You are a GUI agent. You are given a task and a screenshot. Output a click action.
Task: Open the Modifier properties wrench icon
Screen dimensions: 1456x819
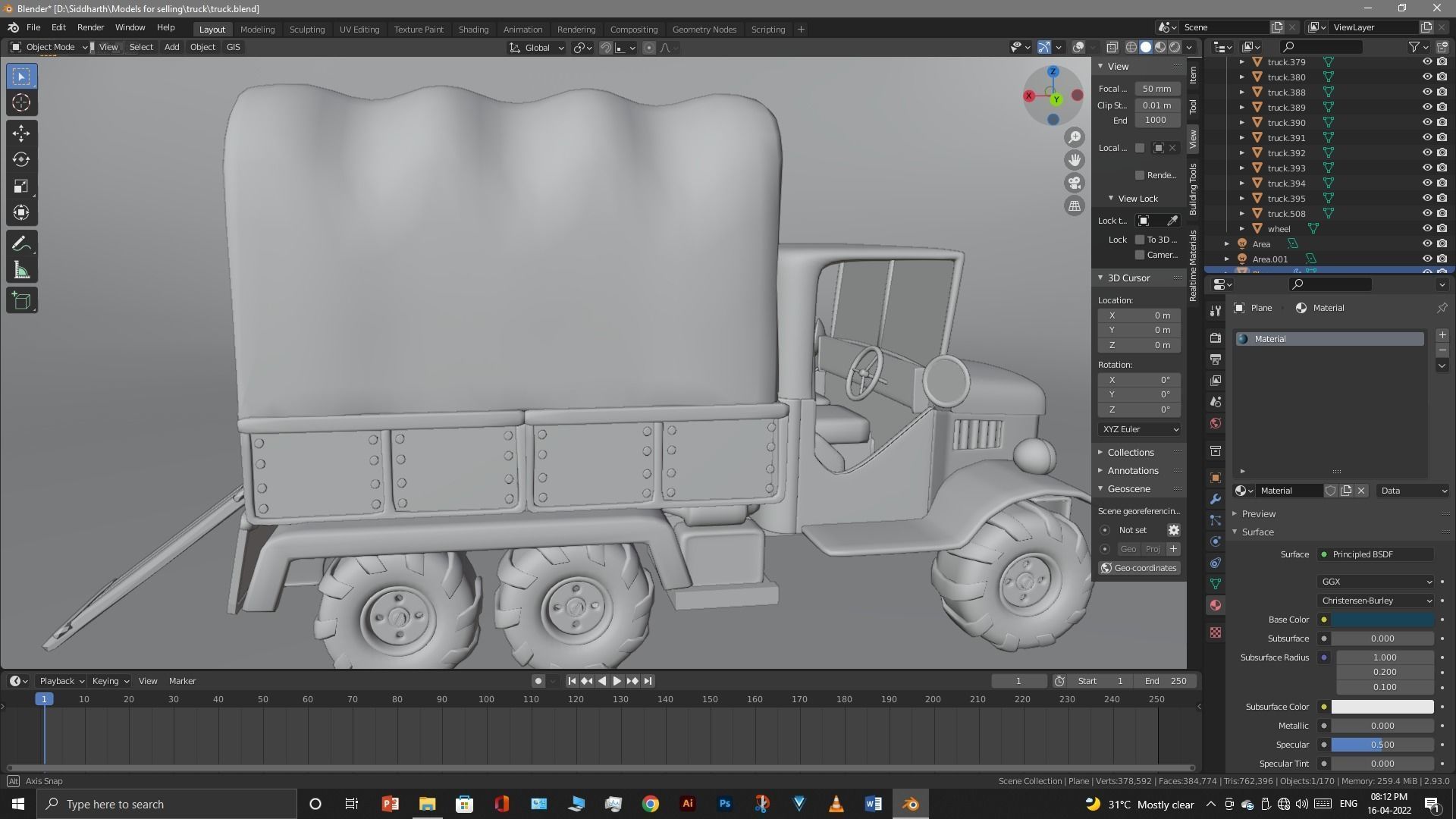1216,499
